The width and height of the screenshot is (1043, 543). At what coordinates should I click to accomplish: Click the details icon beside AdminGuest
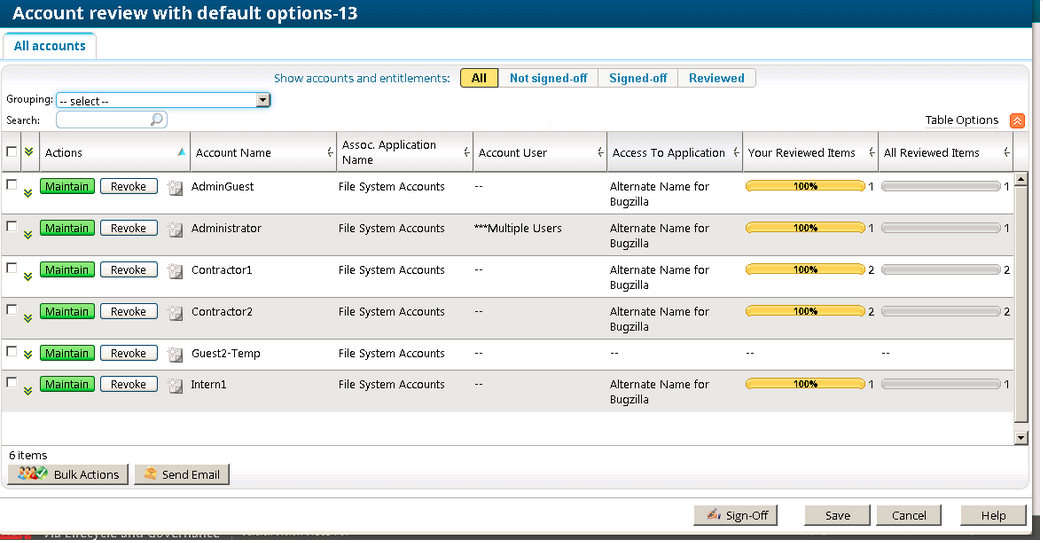[175, 187]
